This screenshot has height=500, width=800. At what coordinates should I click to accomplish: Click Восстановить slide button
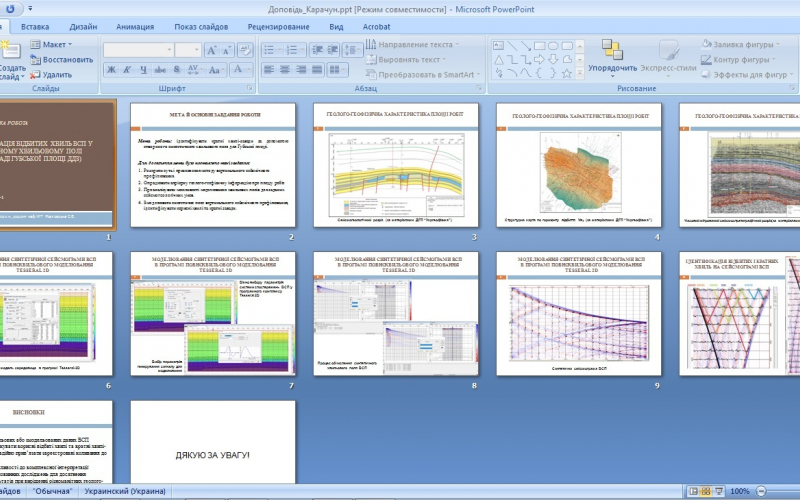point(62,60)
